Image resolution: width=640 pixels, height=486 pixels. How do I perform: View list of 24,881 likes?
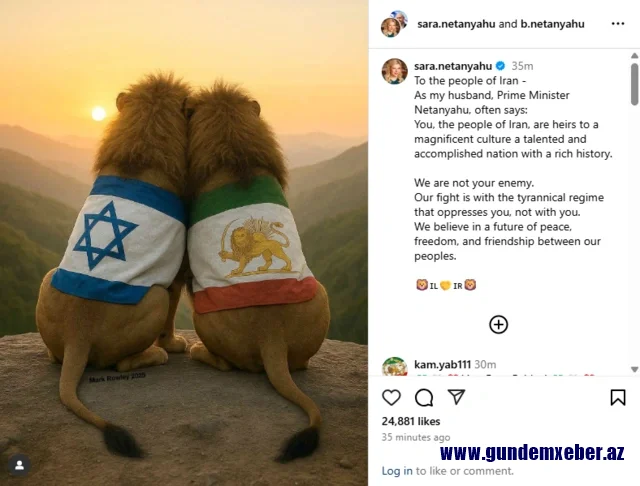(411, 421)
